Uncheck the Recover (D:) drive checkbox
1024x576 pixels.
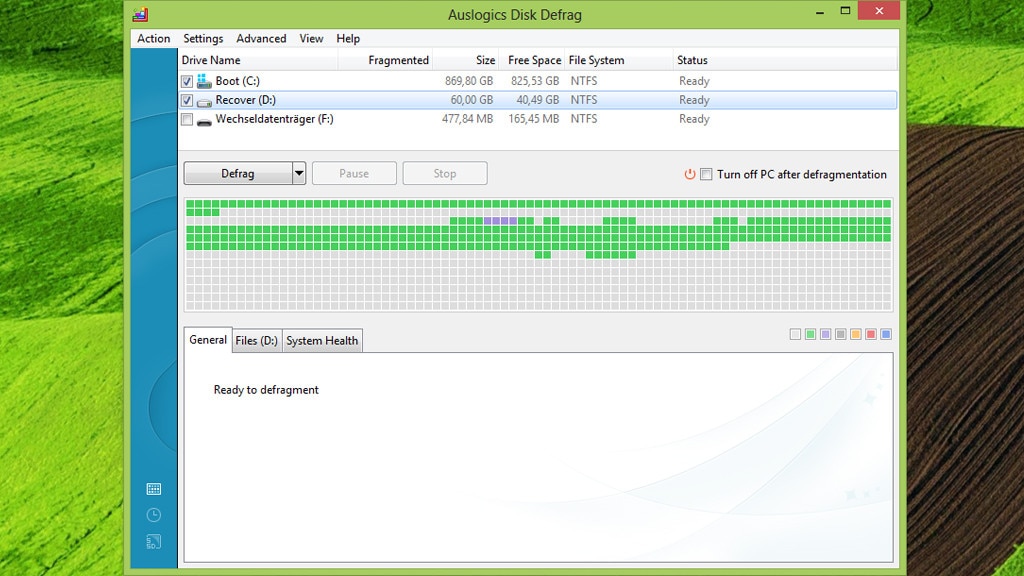click(187, 101)
